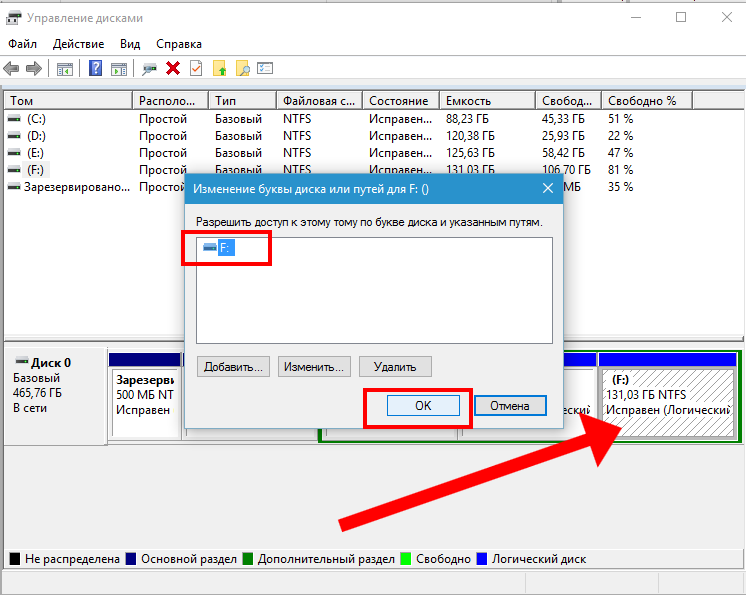Click the Изменить... button

click(x=315, y=367)
